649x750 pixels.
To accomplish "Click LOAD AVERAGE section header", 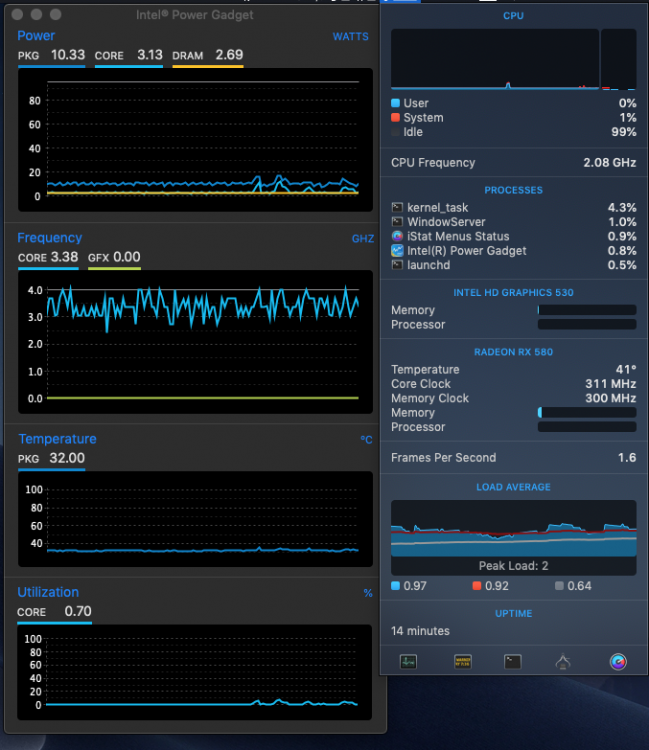I will (514, 487).
